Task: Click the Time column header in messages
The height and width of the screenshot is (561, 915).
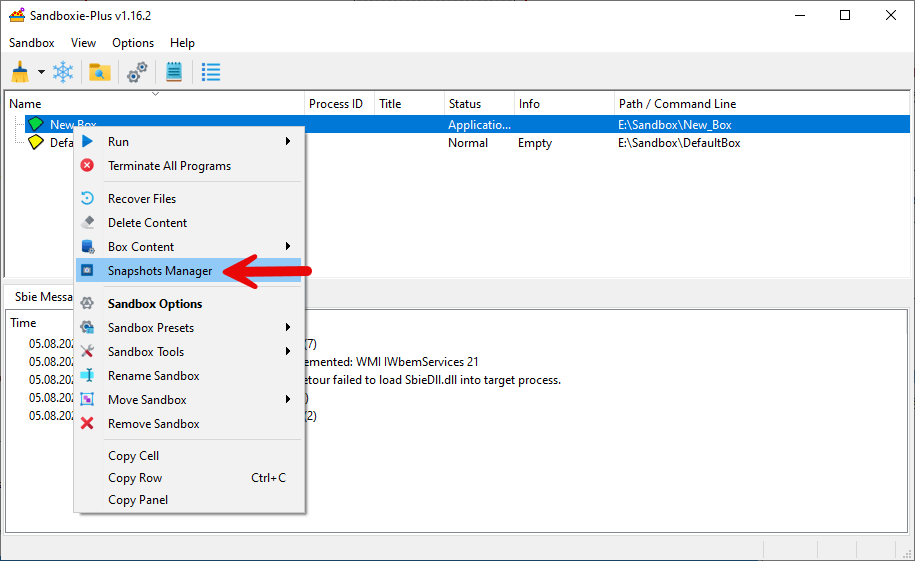Action: [x=23, y=323]
